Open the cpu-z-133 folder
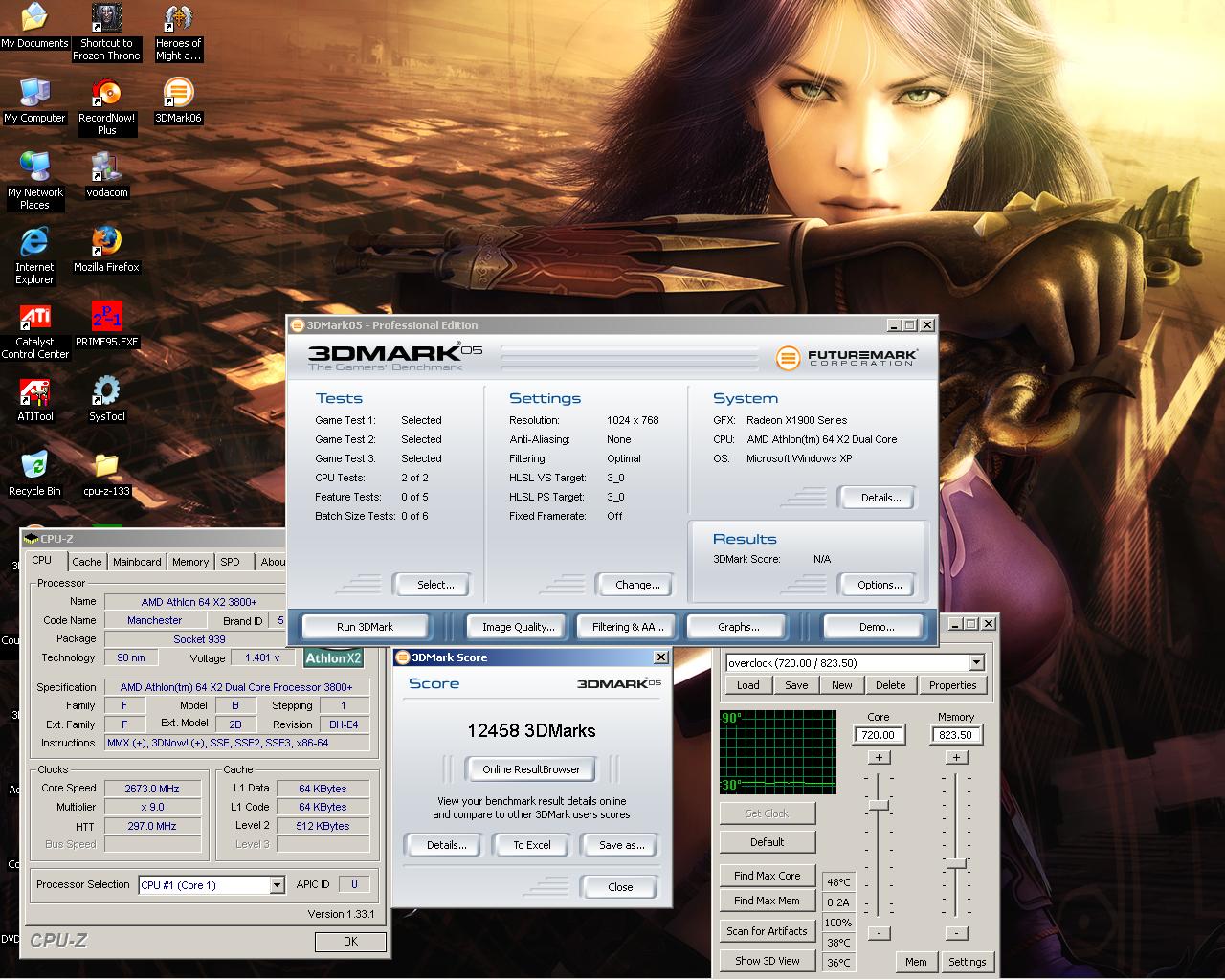Screen dimensions: 1225x980 coord(106,467)
